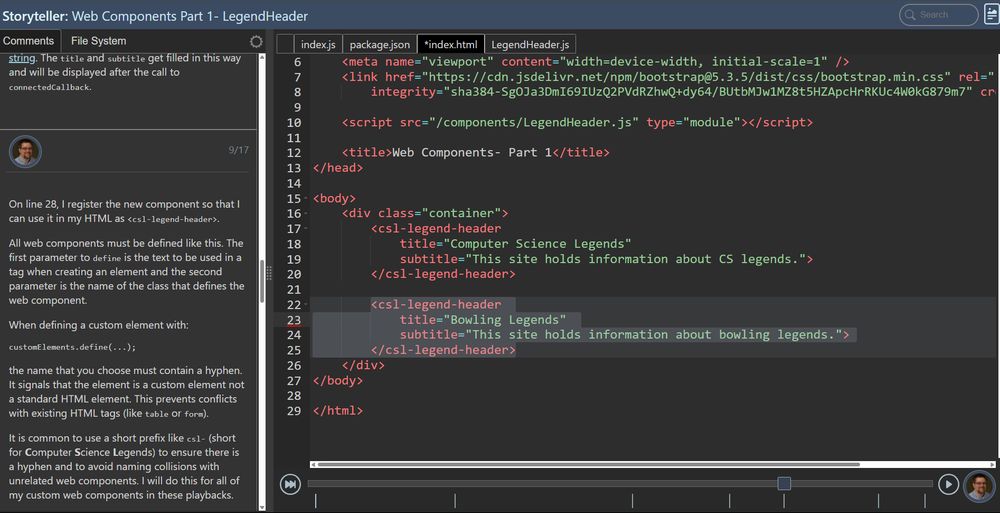Start playback with the play button

(948, 484)
